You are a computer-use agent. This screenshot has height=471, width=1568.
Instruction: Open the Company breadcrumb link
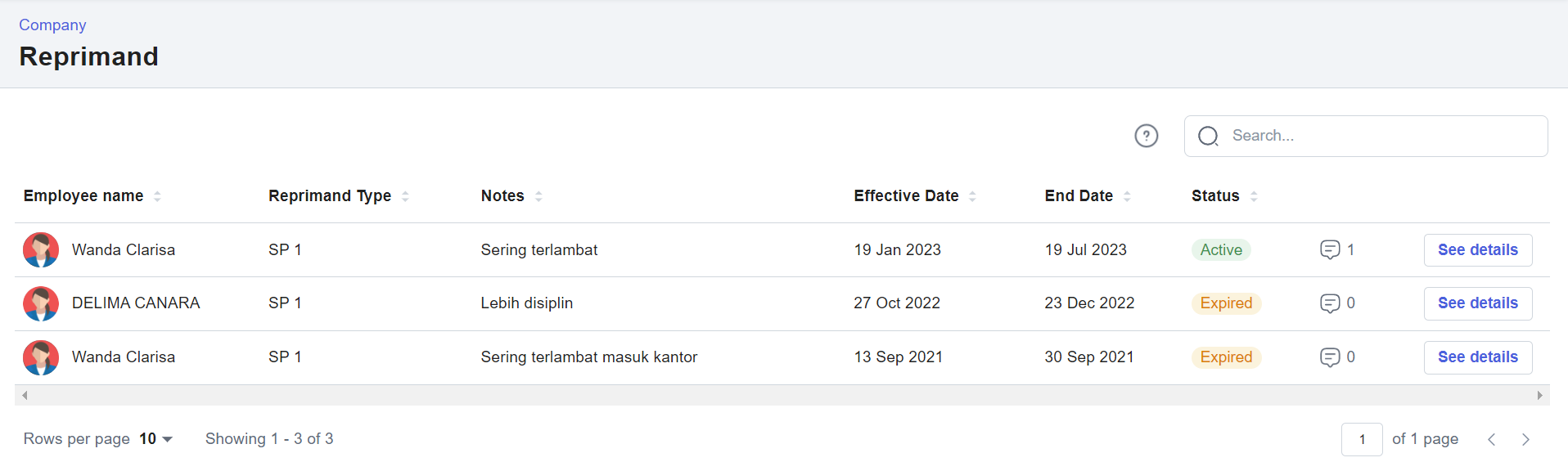coord(52,25)
